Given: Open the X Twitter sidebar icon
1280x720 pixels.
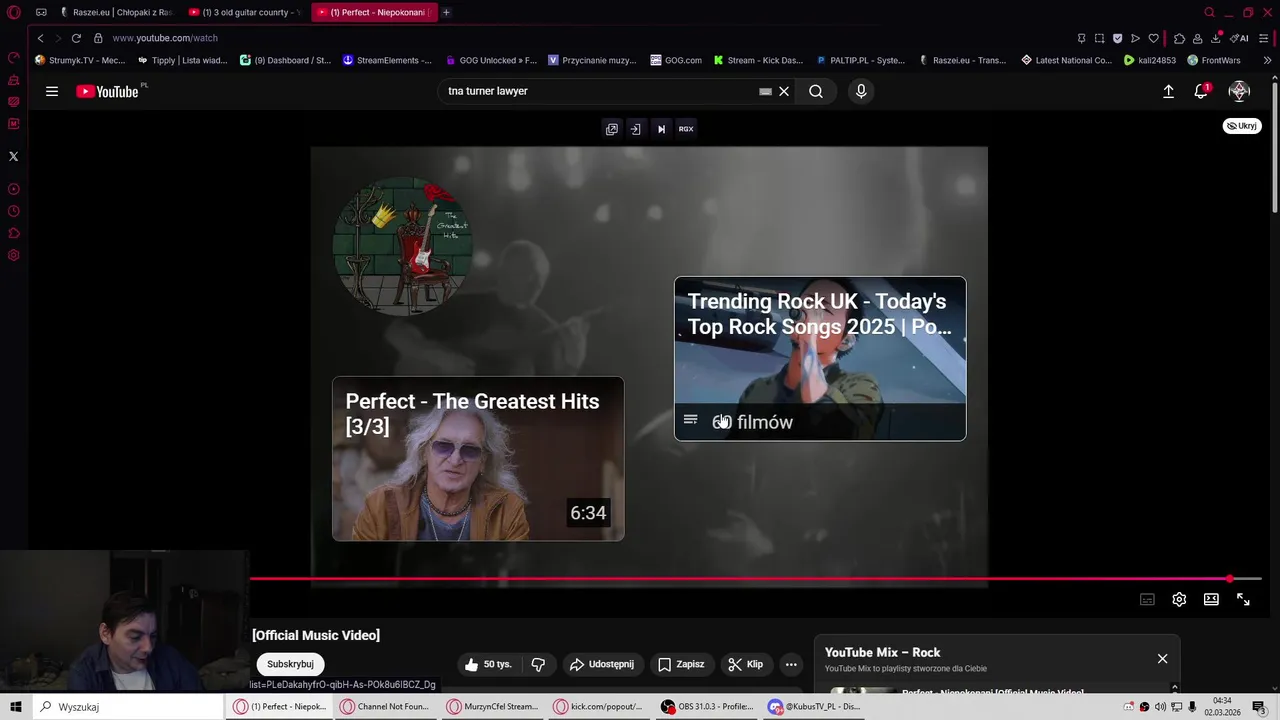Looking at the screenshot, I should pyautogui.click(x=13, y=156).
